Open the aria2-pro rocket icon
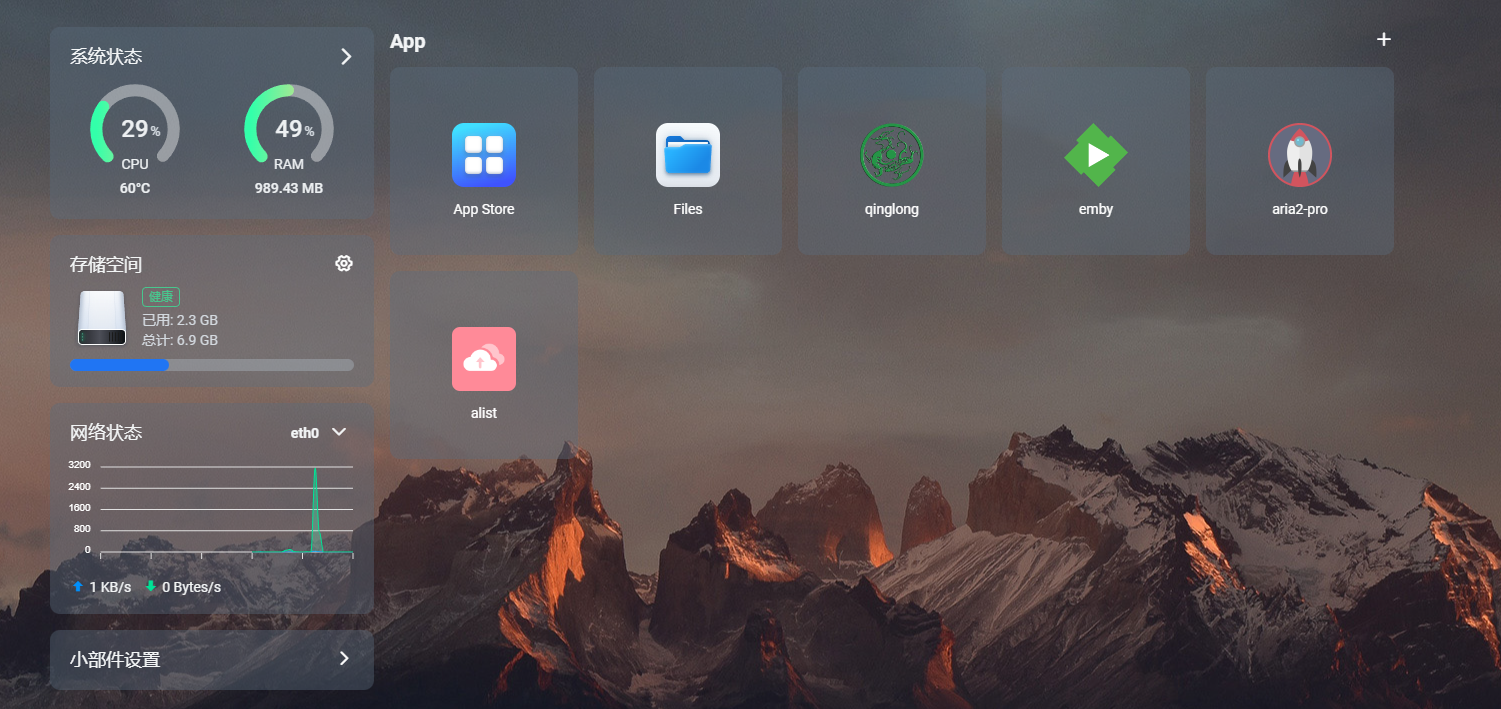1501x709 pixels. point(1299,156)
